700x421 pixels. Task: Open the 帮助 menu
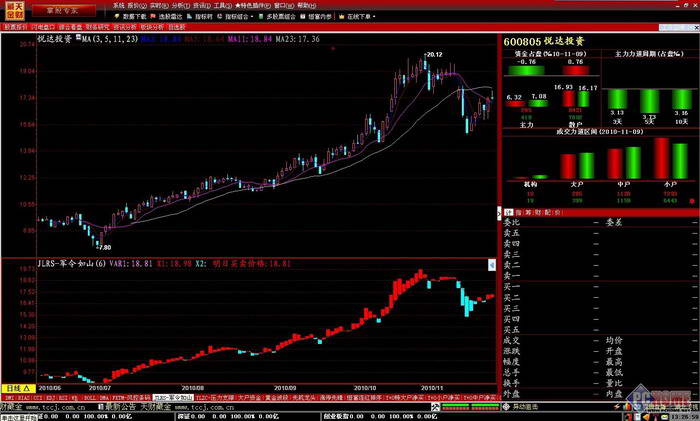pos(306,6)
